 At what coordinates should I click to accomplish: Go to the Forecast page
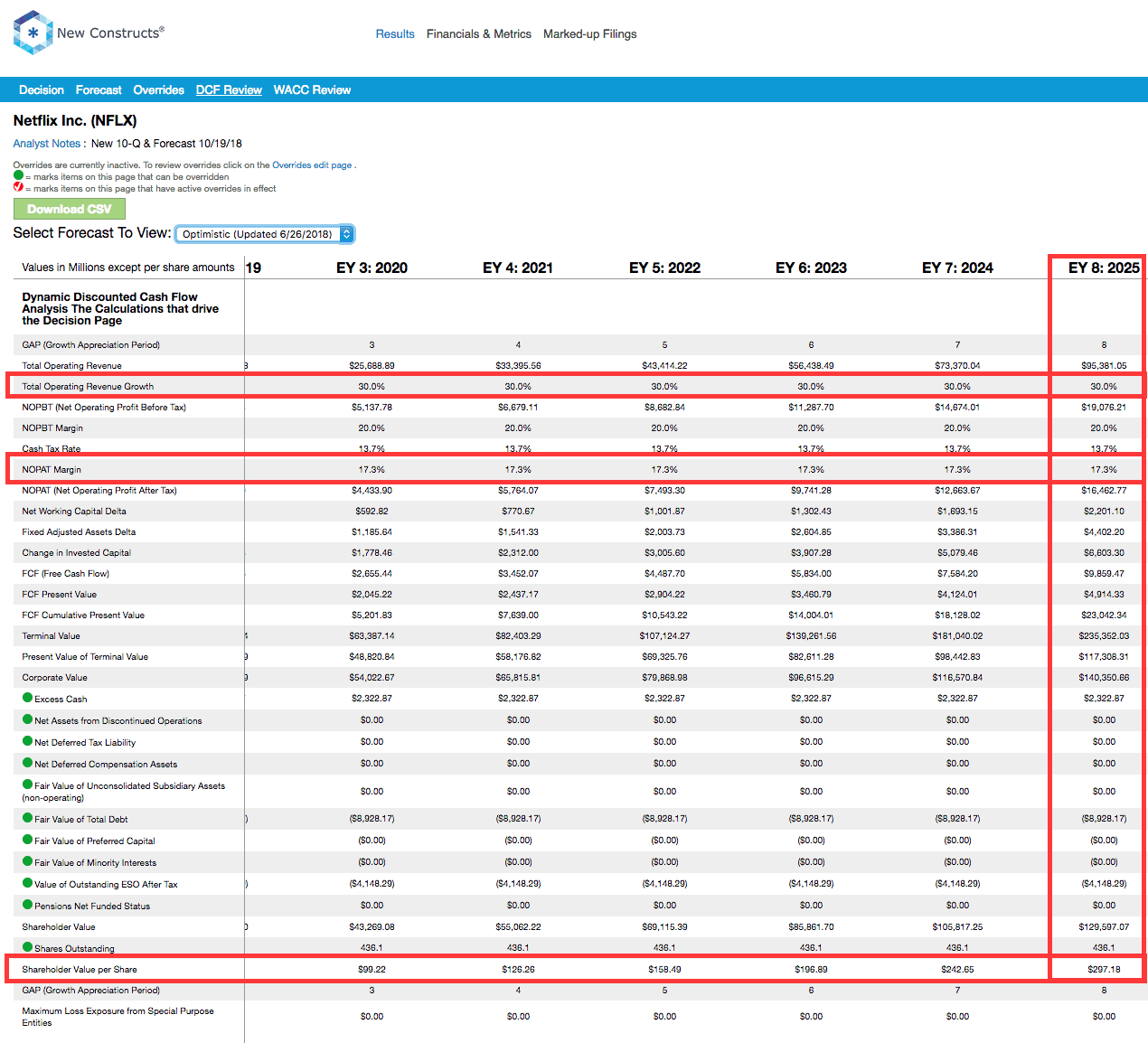[x=99, y=89]
